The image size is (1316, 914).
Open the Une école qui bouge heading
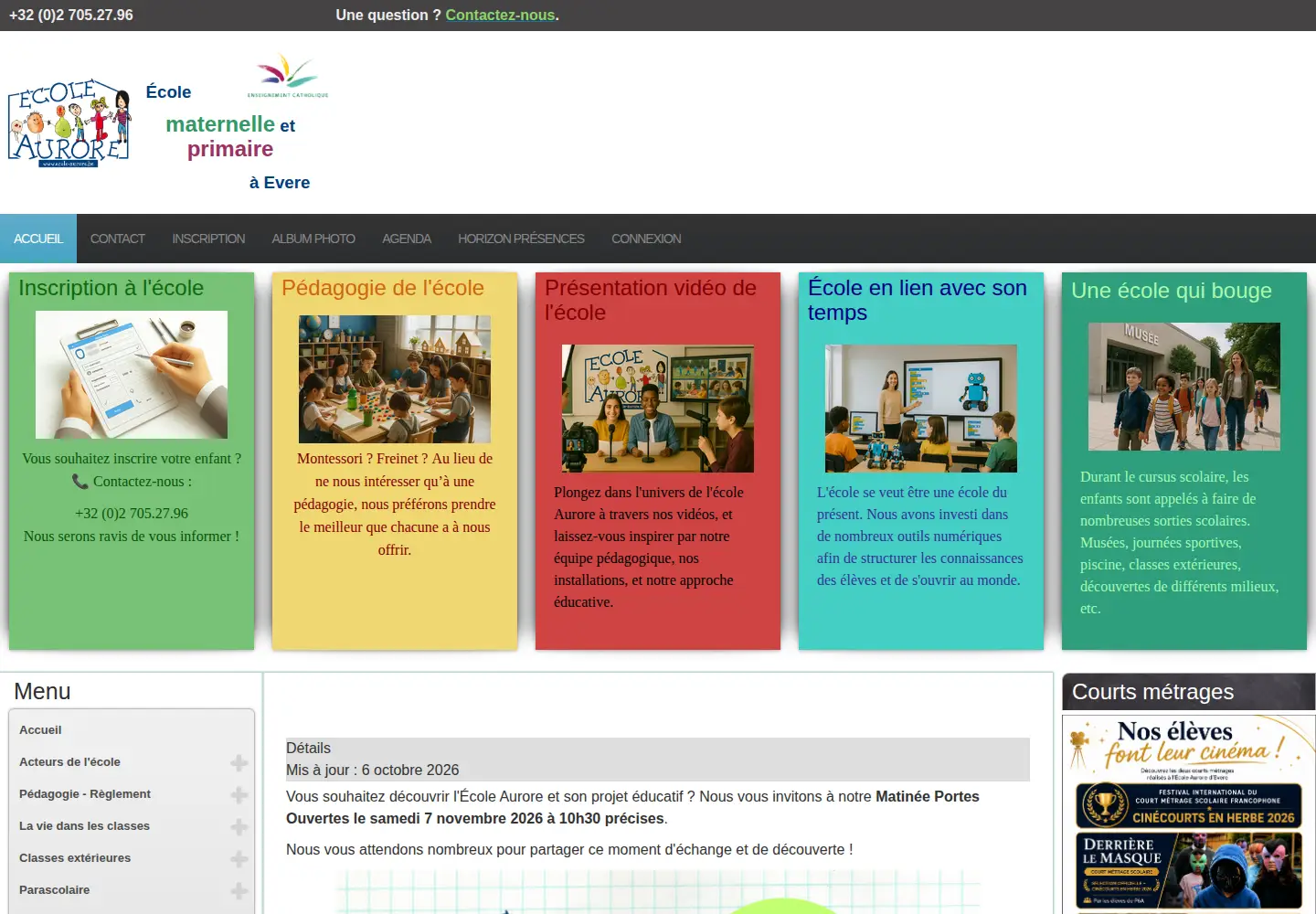[1172, 291]
